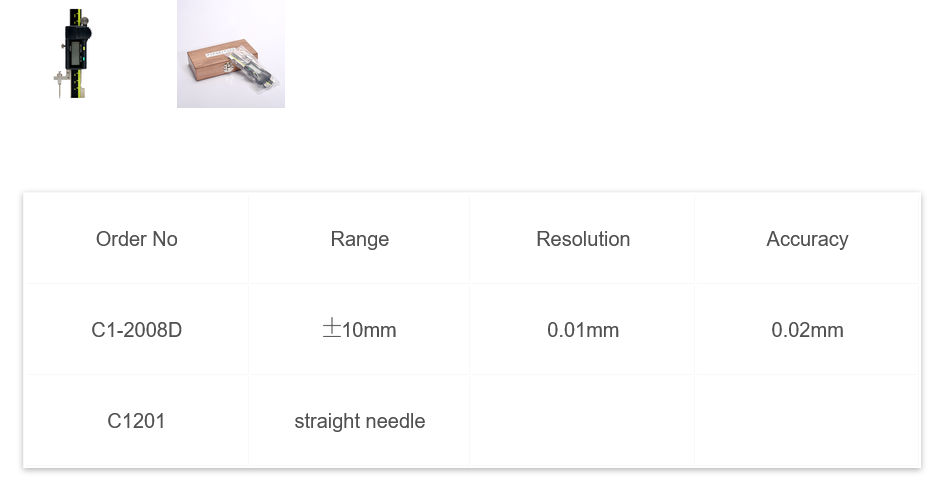Click the Range column header
Viewport: 942px width, 492px height.
(360, 239)
